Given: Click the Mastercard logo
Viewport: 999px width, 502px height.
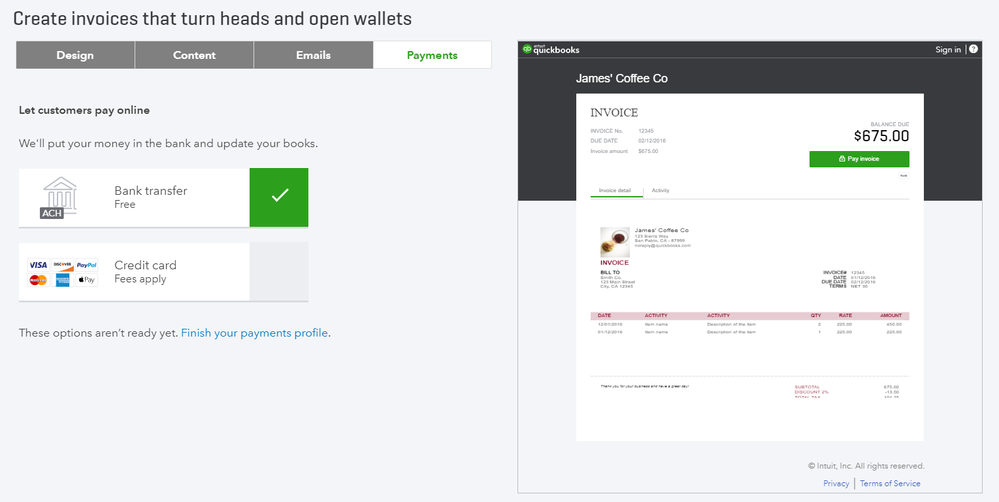Looking at the screenshot, I should point(38,280).
